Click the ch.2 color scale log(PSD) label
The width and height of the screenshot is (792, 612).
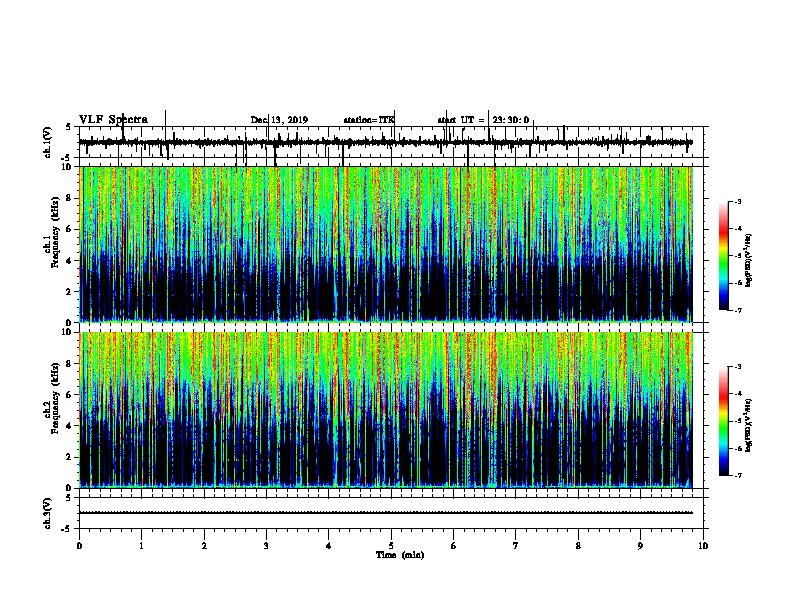click(x=749, y=425)
